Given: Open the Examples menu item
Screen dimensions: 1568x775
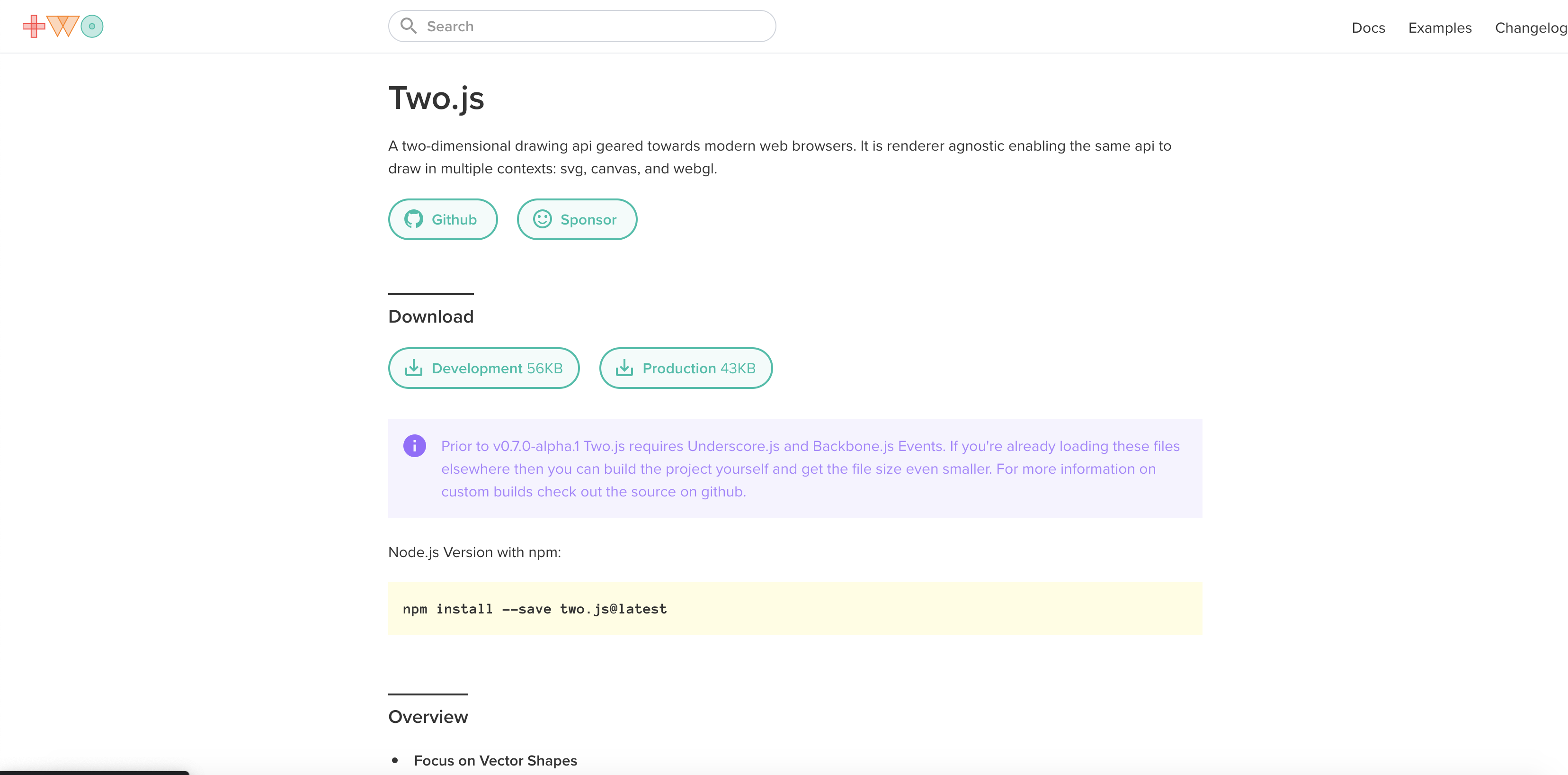Looking at the screenshot, I should pos(1440,28).
